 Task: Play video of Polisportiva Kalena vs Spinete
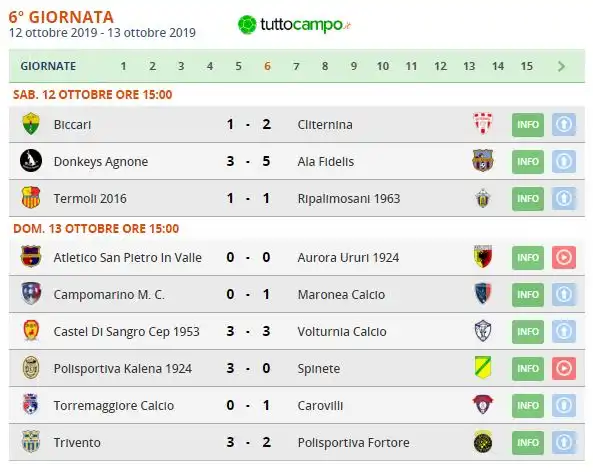[x=564, y=368]
